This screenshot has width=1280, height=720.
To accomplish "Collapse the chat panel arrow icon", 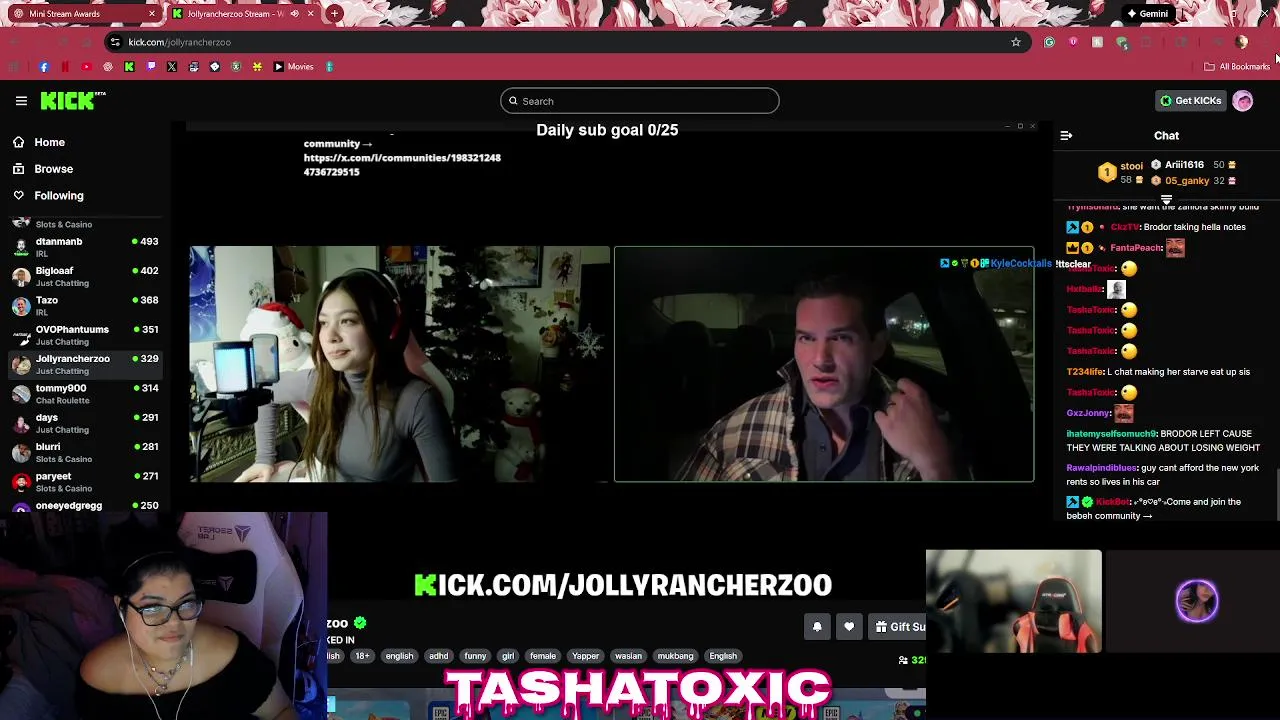I will coord(1066,136).
